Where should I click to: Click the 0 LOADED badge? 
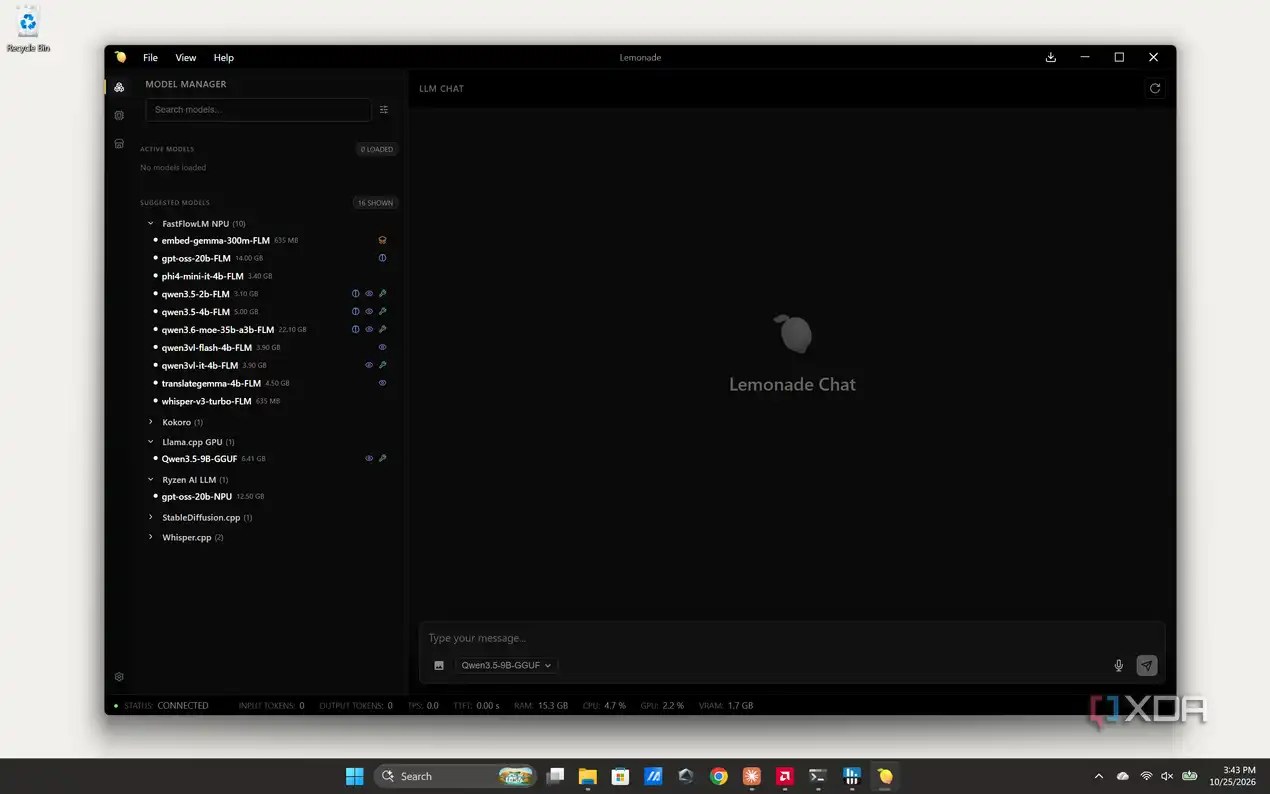pyautogui.click(x=377, y=150)
